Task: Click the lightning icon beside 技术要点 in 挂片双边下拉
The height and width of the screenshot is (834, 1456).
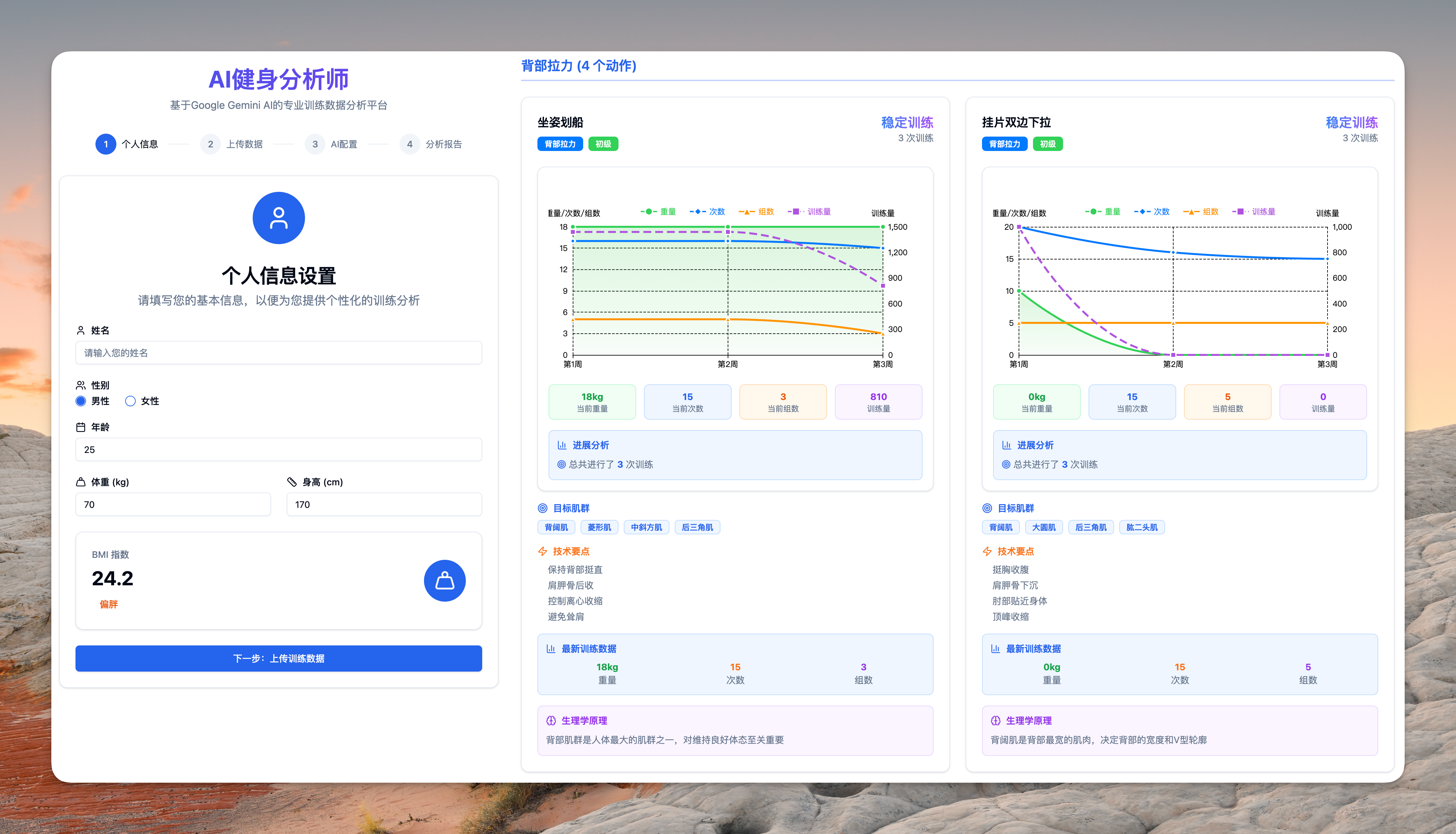Action: (987, 551)
